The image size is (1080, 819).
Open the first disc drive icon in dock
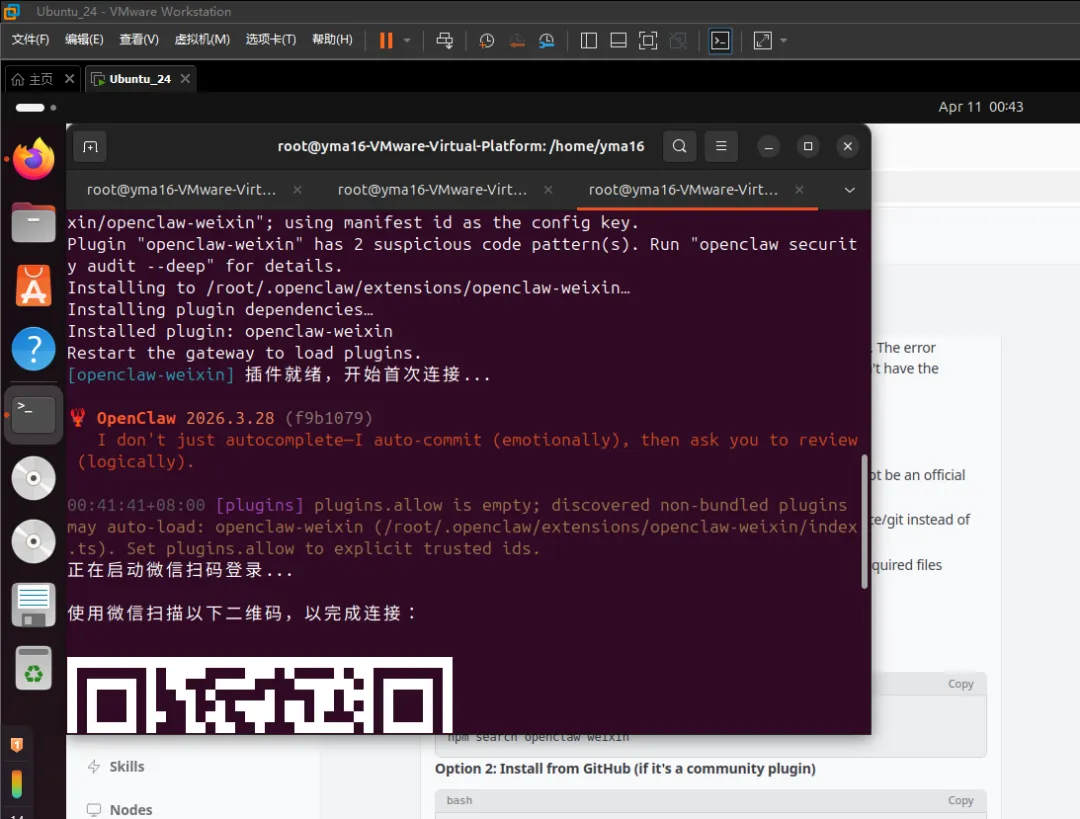click(x=33, y=478)
